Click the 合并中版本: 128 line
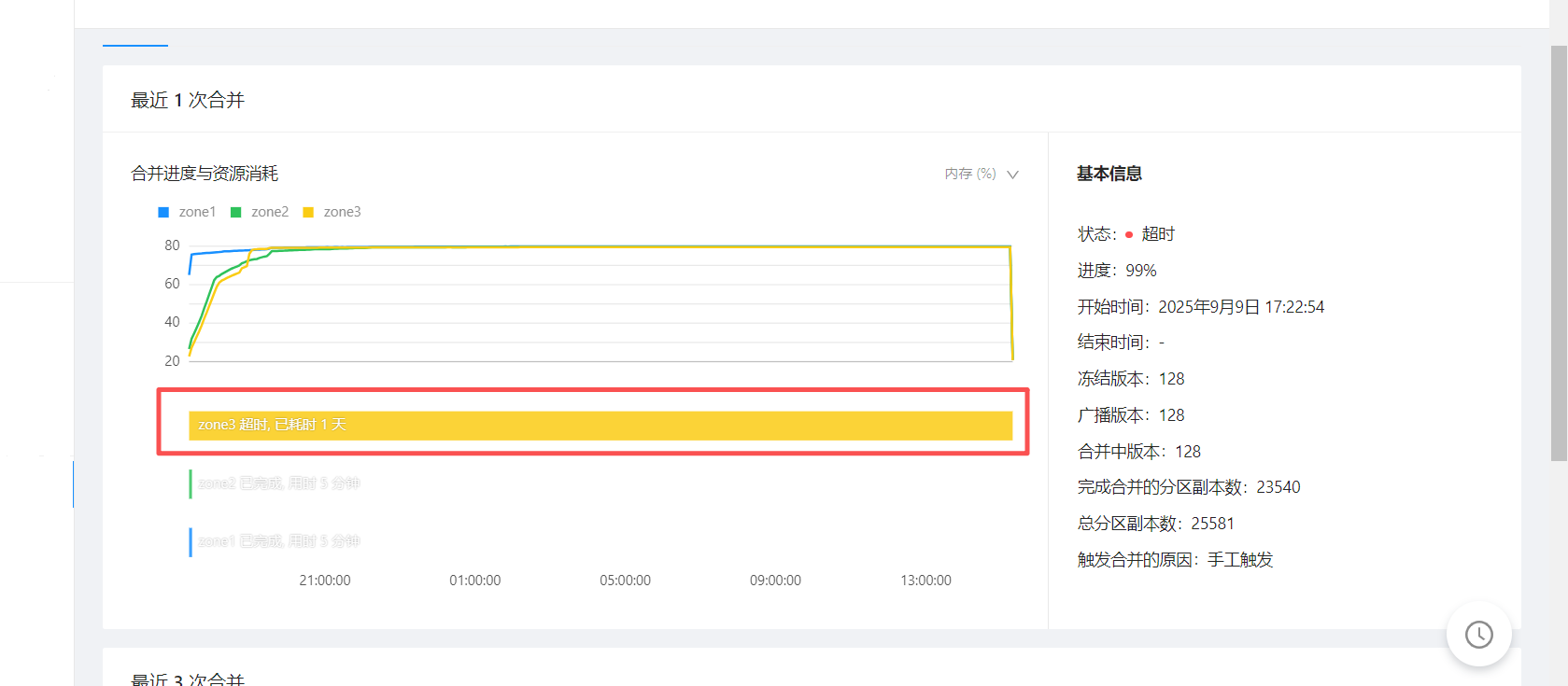This screenshot has height=686, width=1568. point(1139,452)
